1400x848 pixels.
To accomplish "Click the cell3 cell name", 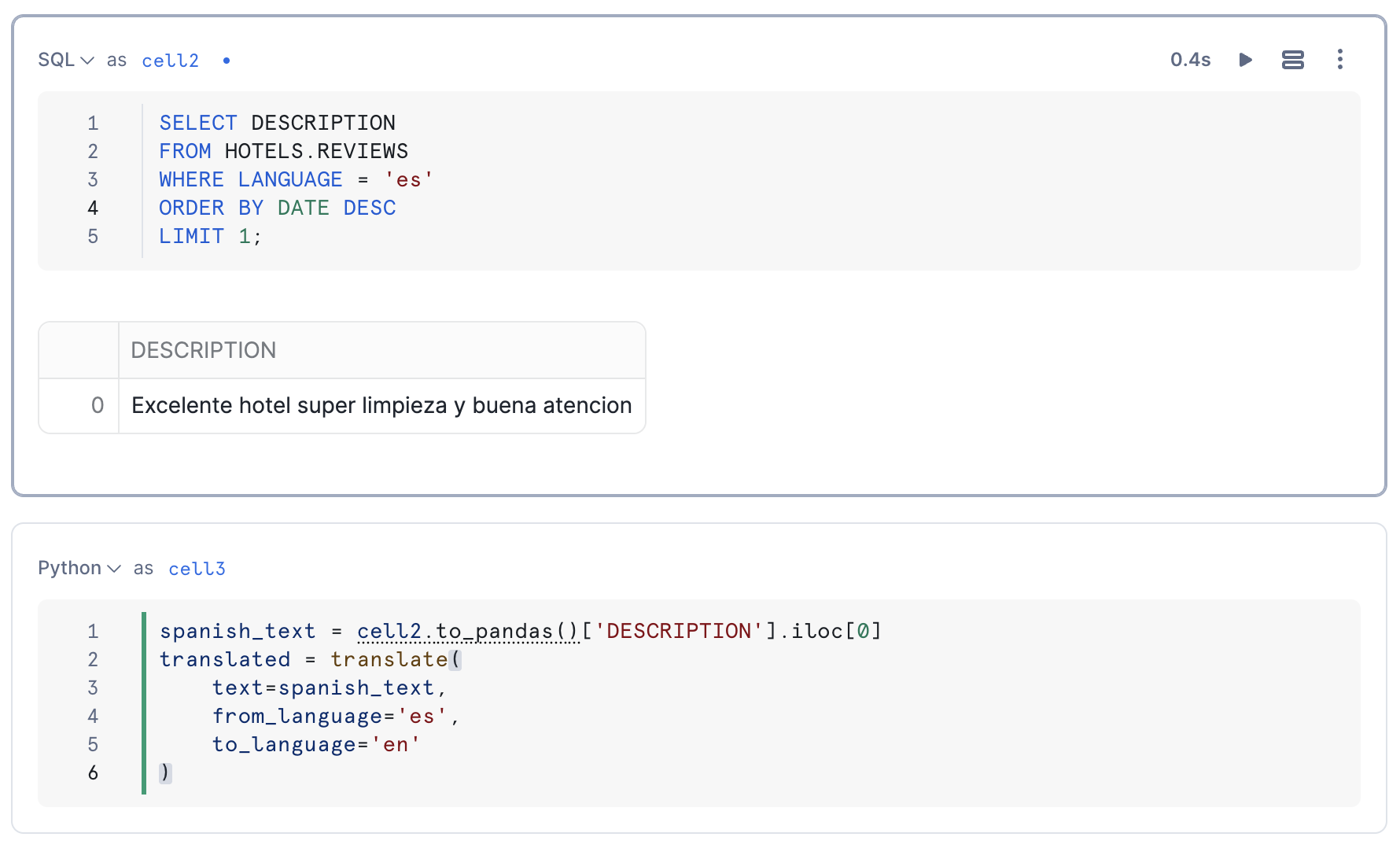I will click(x=197, y=569).
